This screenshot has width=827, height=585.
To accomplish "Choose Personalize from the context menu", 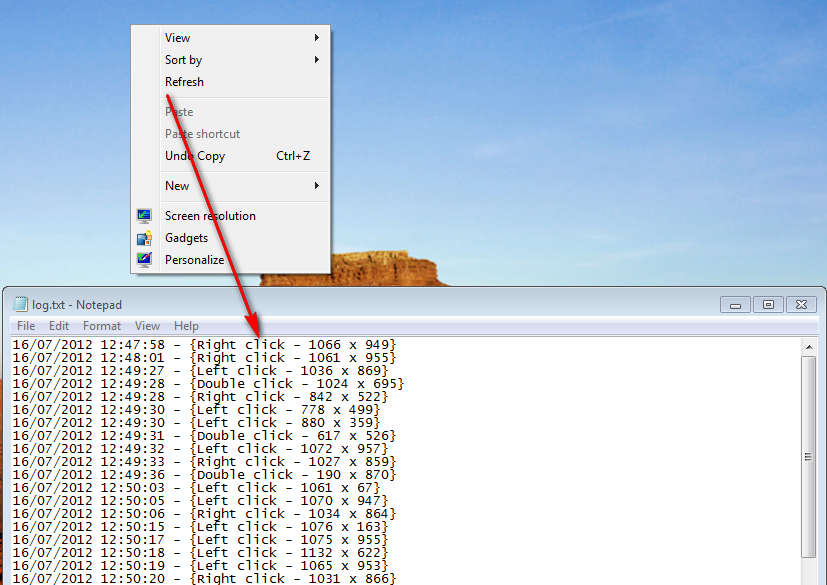I will (x=194, y=260).
